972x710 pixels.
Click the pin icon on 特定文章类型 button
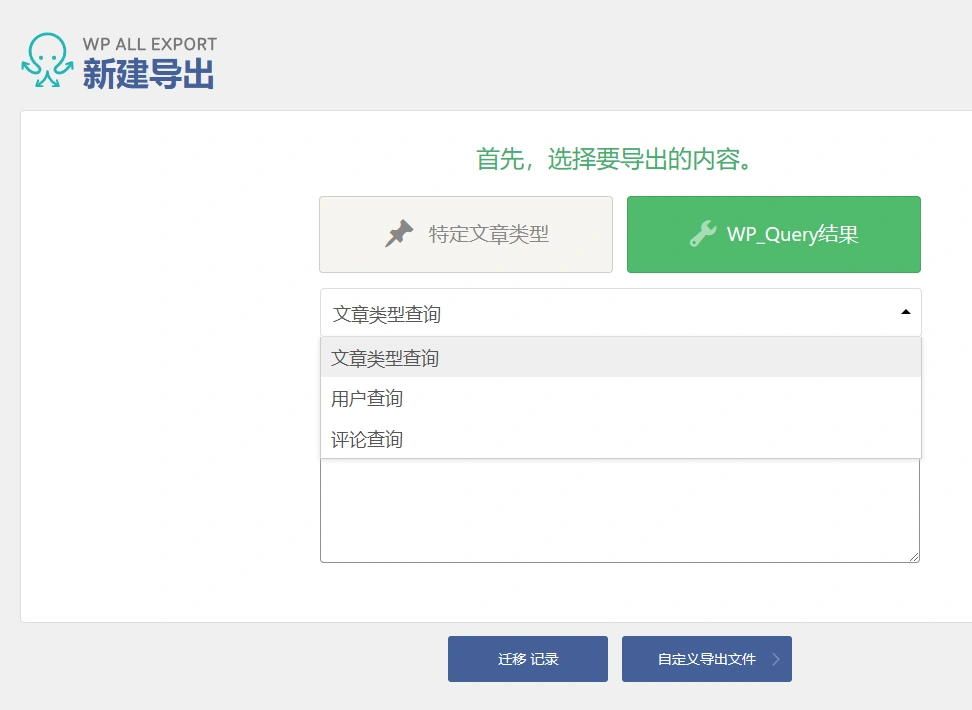point(400,233)
